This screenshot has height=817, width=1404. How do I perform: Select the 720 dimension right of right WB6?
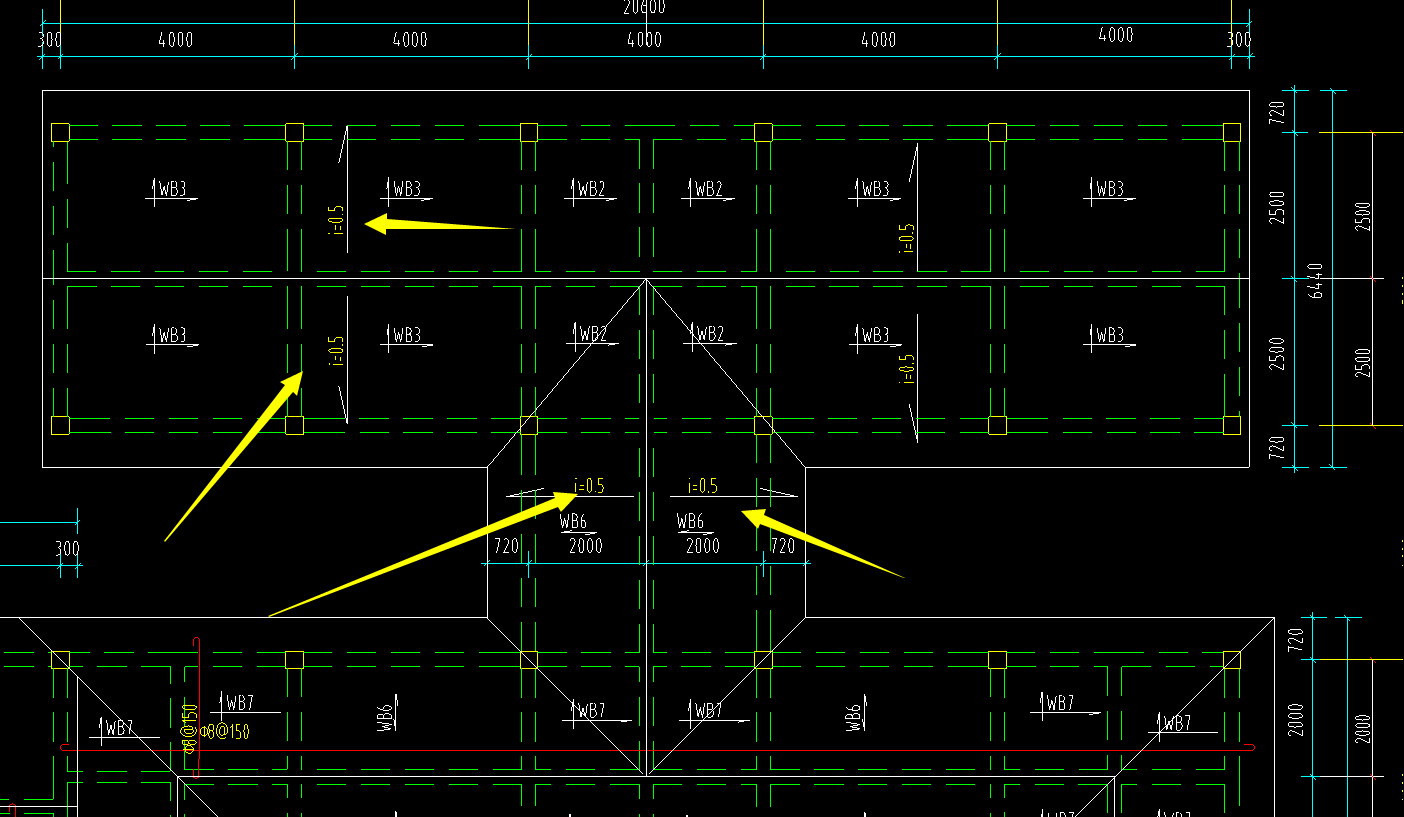(783, 546)
